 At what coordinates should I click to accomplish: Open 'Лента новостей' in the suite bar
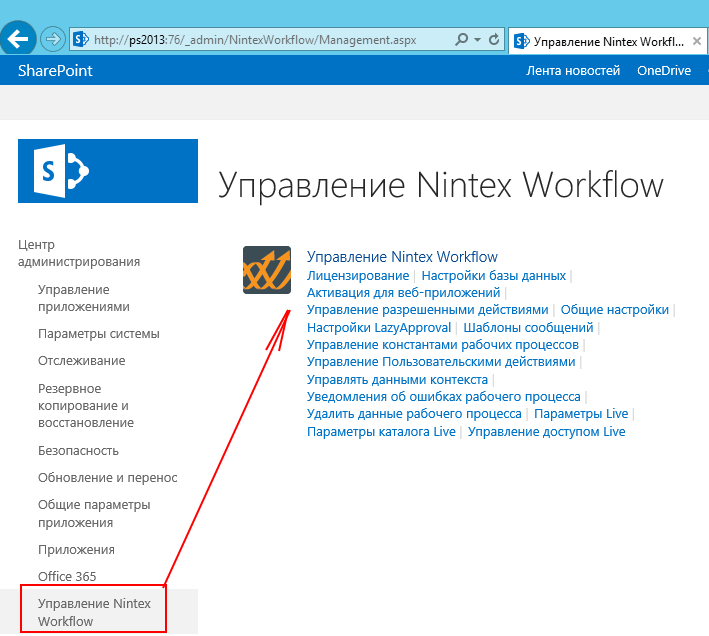(x=572, y=71)
